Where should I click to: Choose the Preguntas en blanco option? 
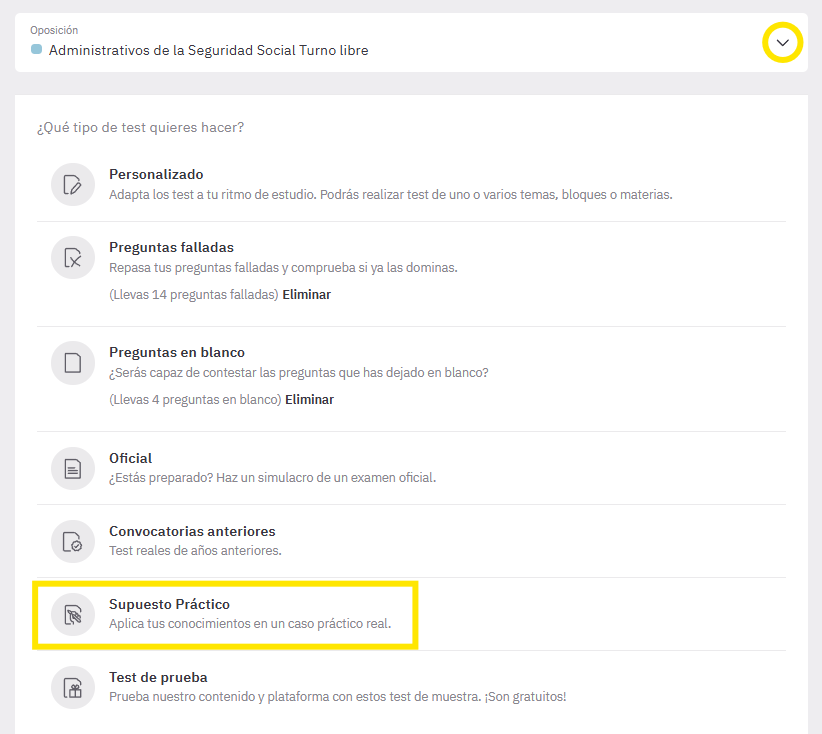(411, 377)
